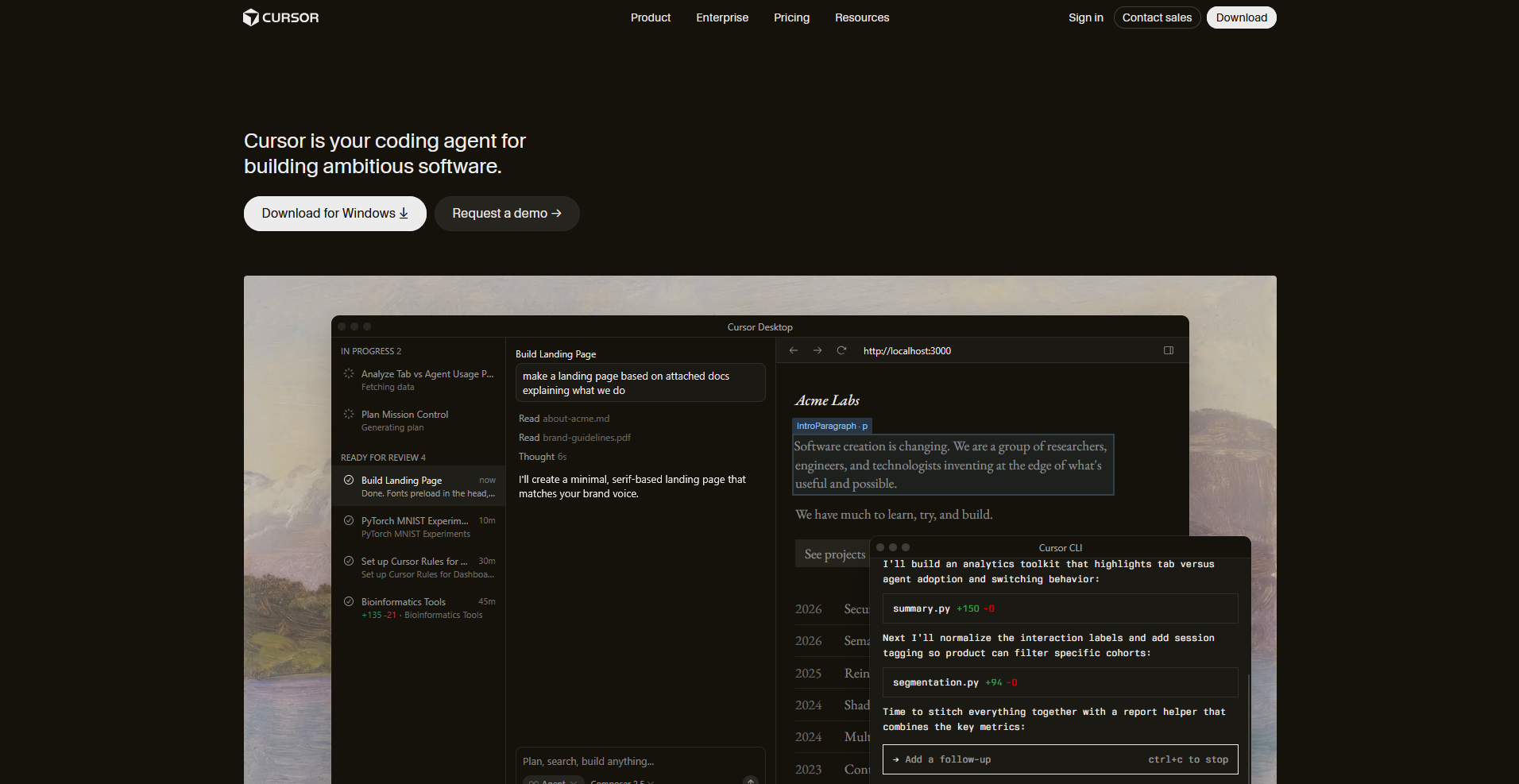Click the IntroParagraph · p element tag
1519x784 pixels.
832,426
